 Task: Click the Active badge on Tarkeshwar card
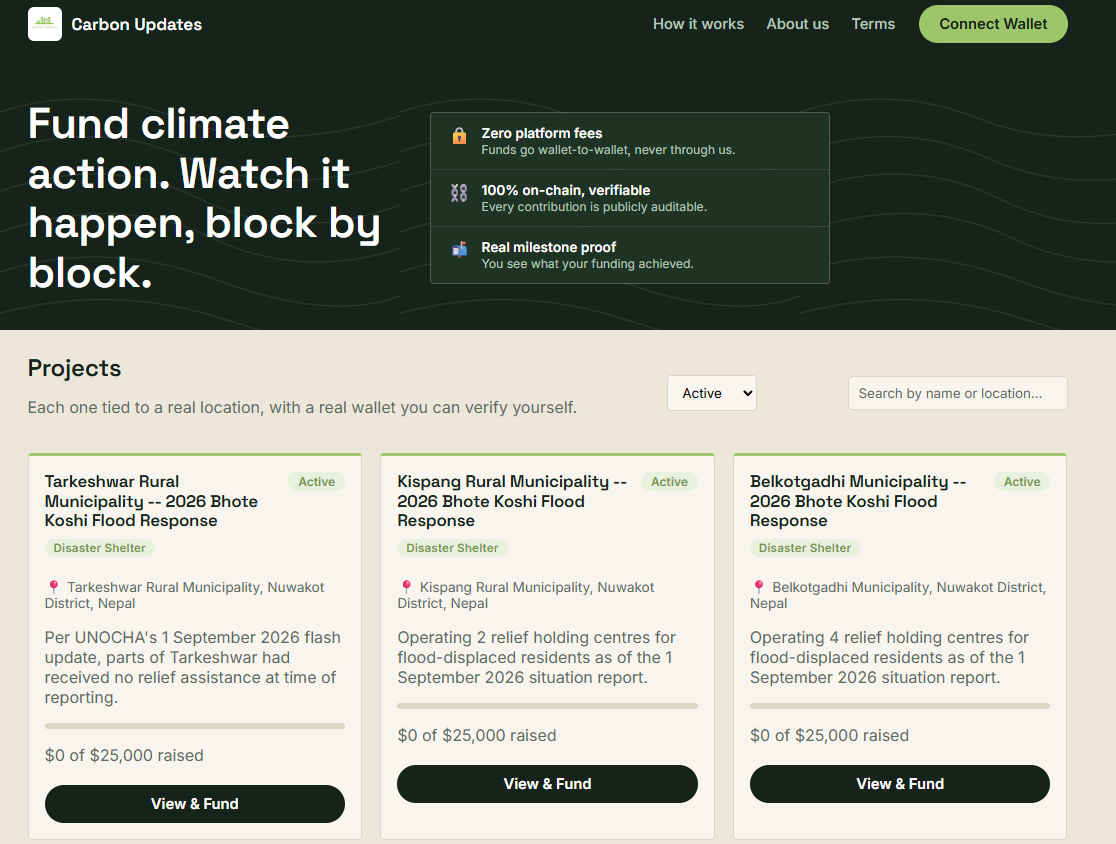(x=317, y=482)
